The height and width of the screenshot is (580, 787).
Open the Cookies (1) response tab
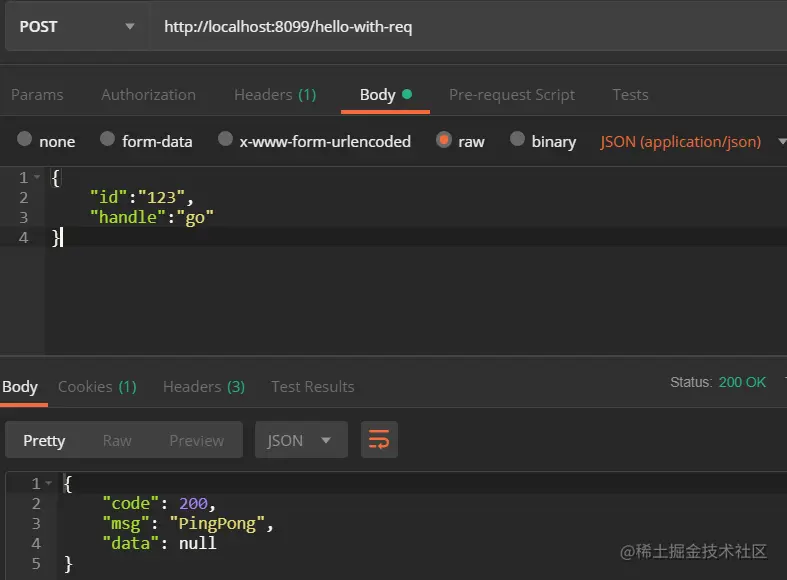pyautogui.click(x=97, y=387)
